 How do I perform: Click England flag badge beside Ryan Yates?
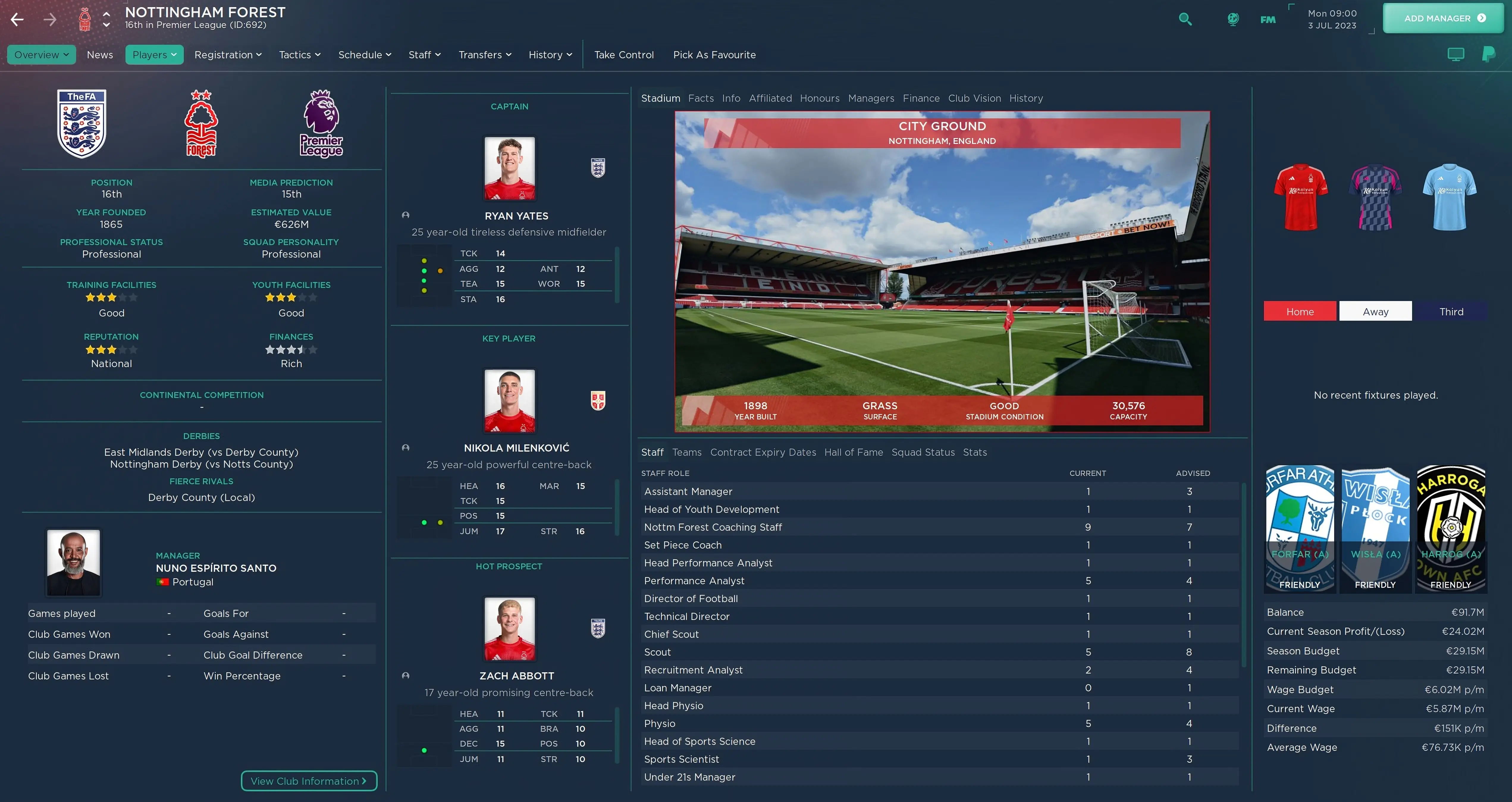[x=598, y=168]
